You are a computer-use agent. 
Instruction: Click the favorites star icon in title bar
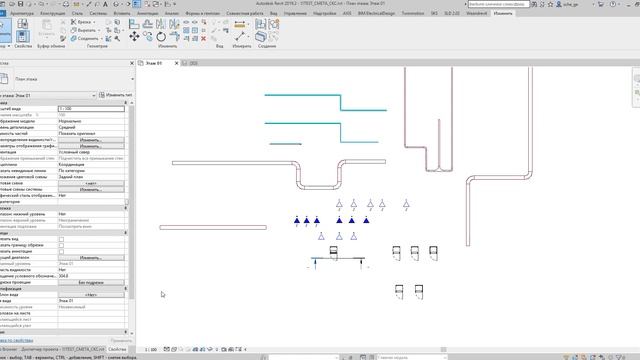(x=550, y=4)
